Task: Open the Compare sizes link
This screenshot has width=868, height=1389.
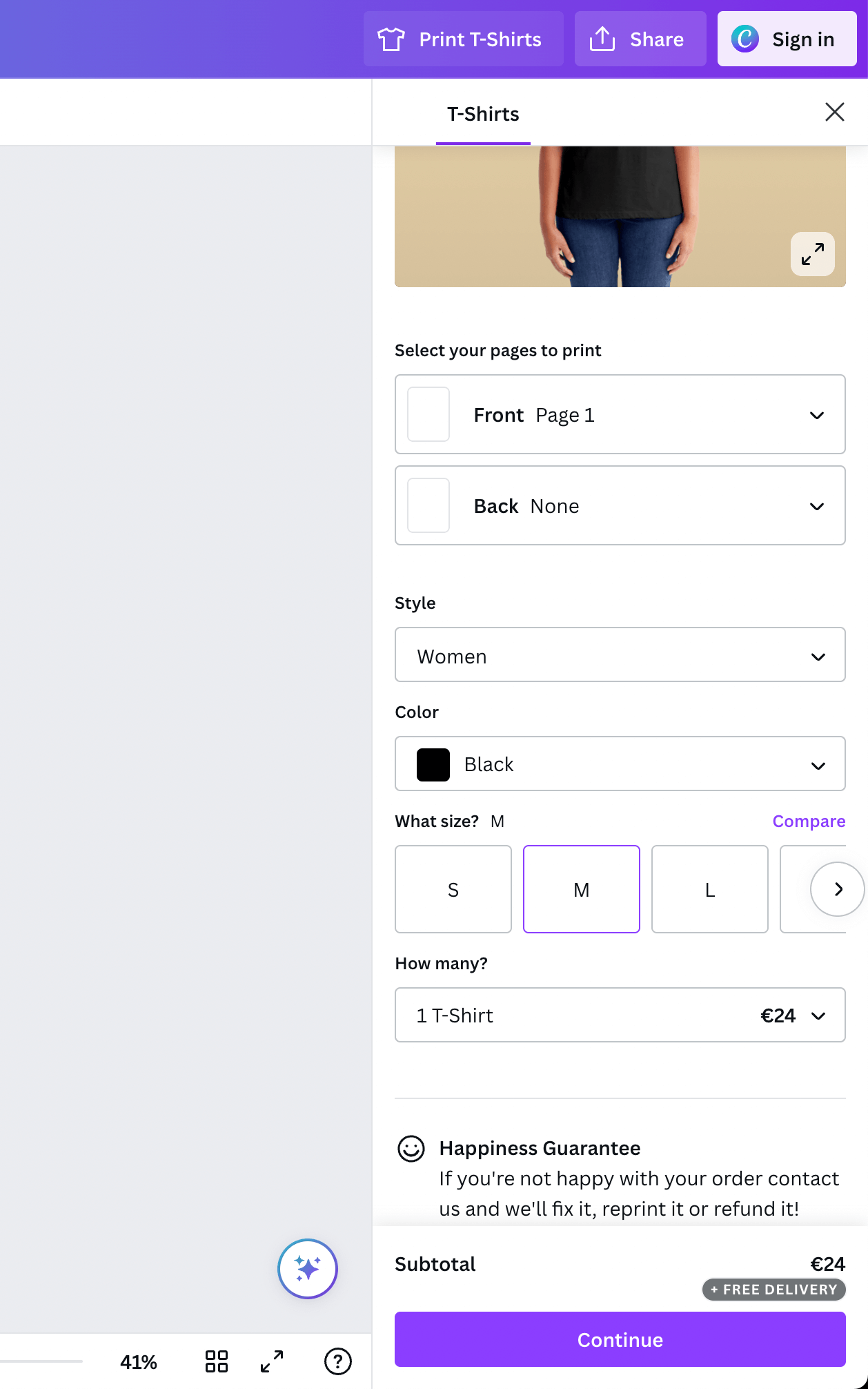Action: pyautogui.click(x=809, y=821)
